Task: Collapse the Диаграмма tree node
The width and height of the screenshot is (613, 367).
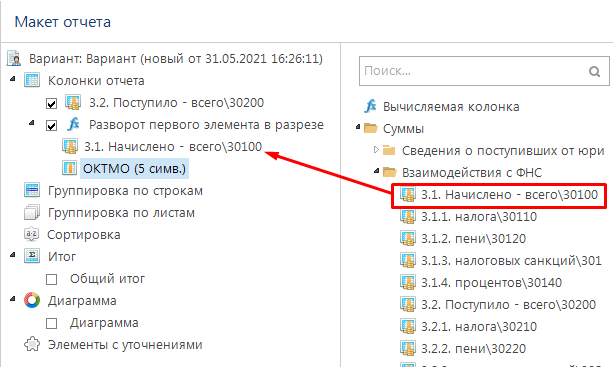Action: [x=13, y=299]
